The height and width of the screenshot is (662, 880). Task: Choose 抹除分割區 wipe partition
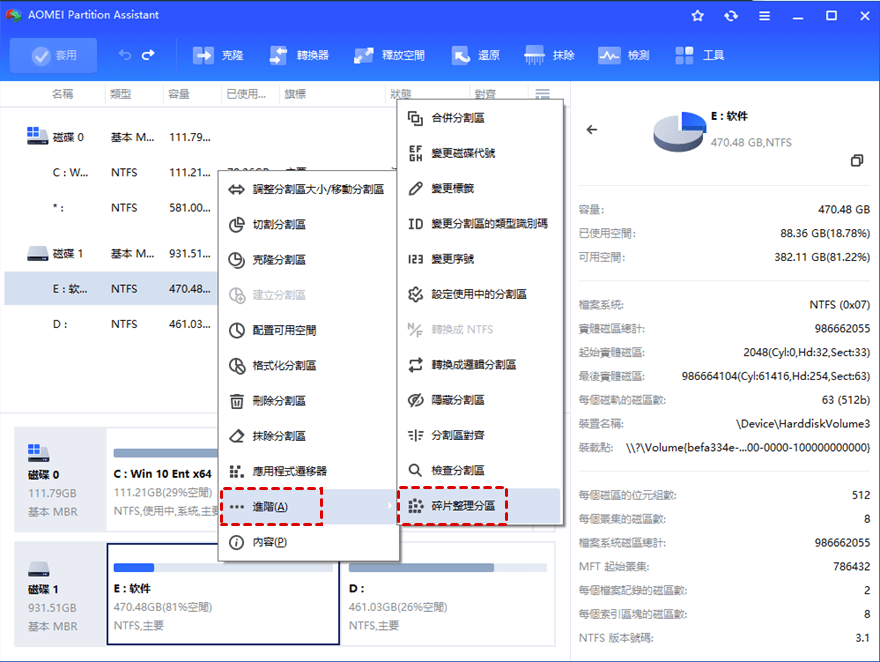tap(308, 436)
